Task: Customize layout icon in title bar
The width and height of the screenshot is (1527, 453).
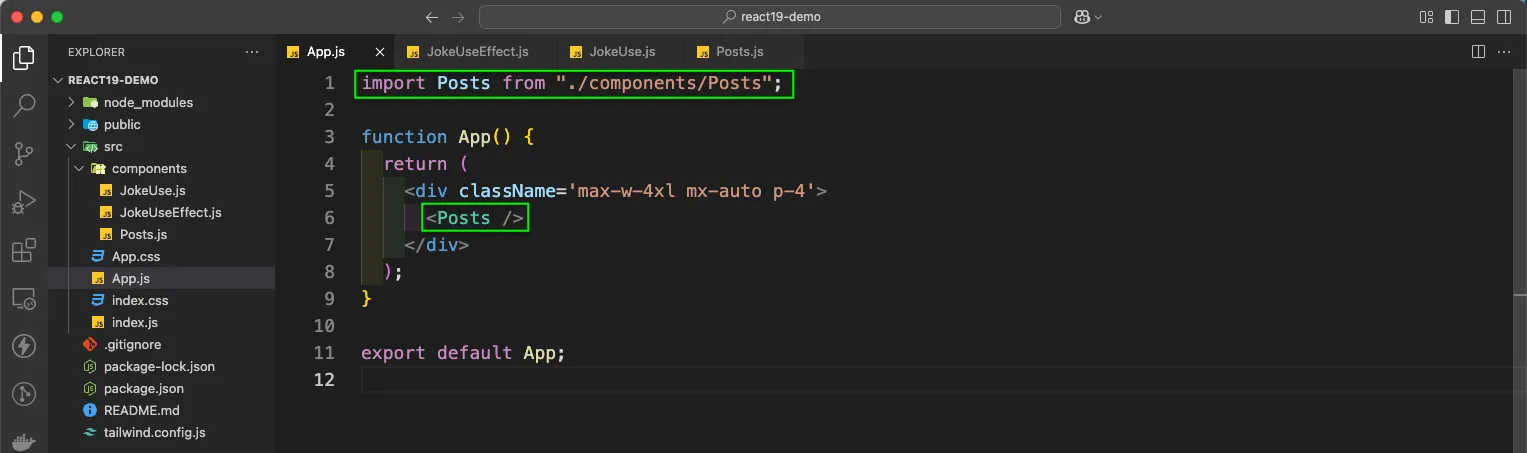Action: pyautogui.click(x=1426, y=17)
